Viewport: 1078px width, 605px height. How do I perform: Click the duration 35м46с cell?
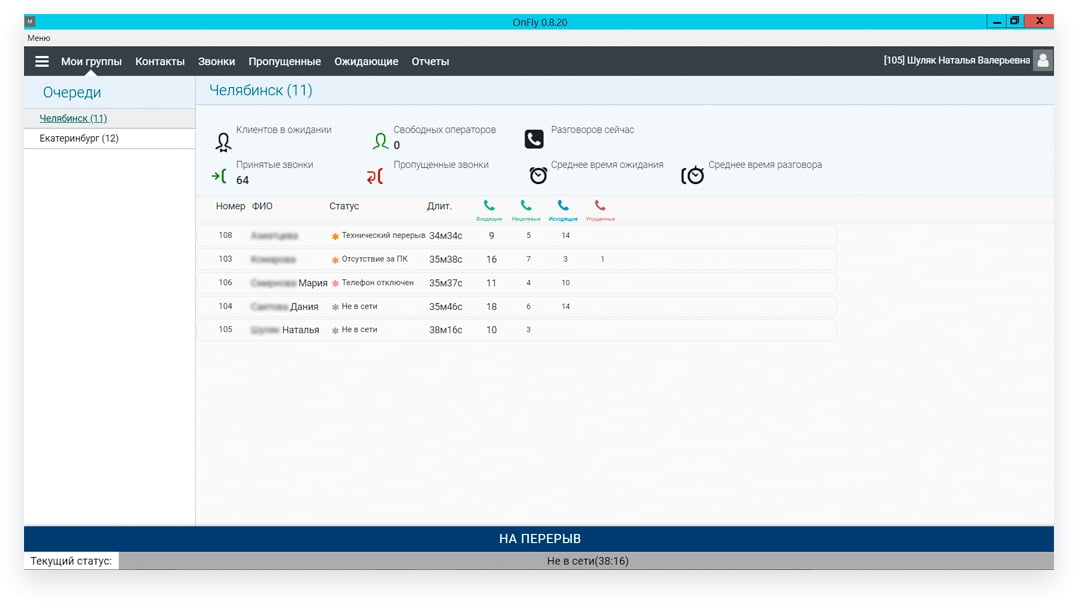point(446,307)
